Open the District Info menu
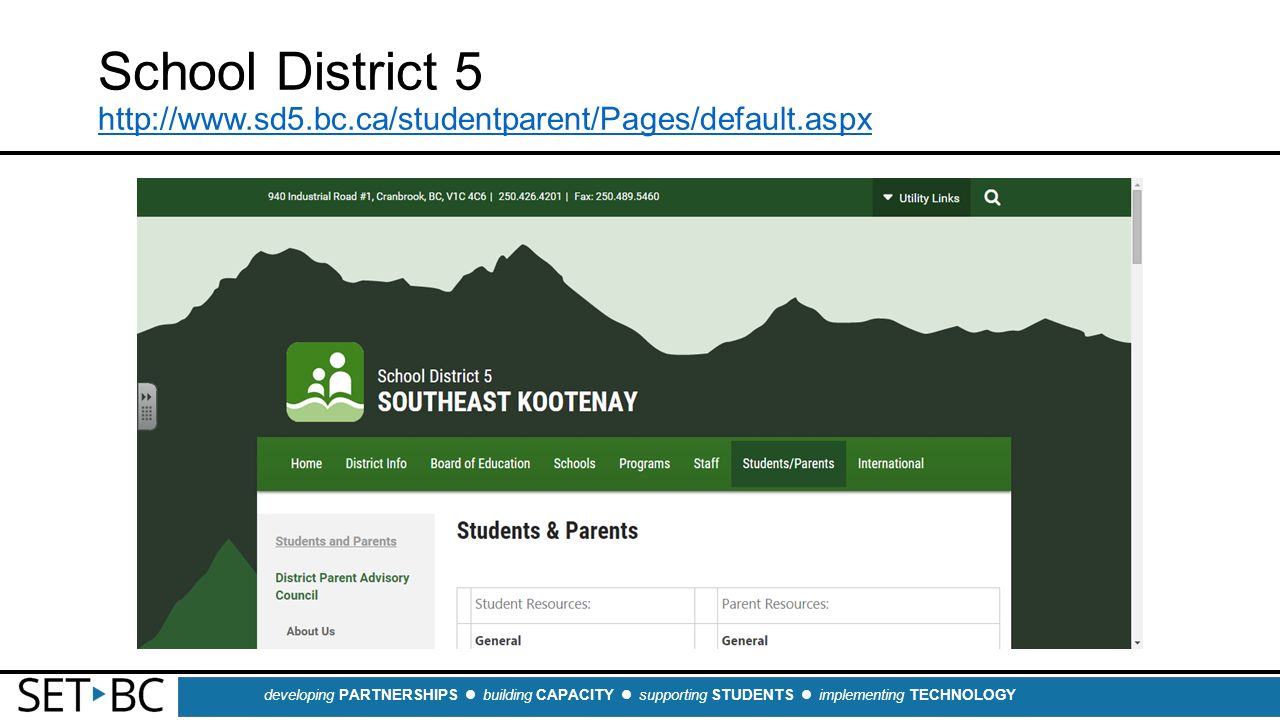The height and width of the screenshot is (720, 1280). (376, 464)
